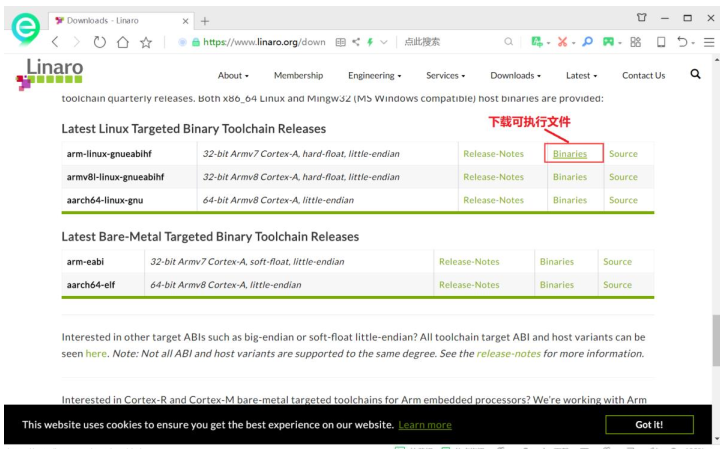Image resolution: width=720 pixels, height=449 pixels.
Task: Open the extensions grid icon
Action: 636,42
